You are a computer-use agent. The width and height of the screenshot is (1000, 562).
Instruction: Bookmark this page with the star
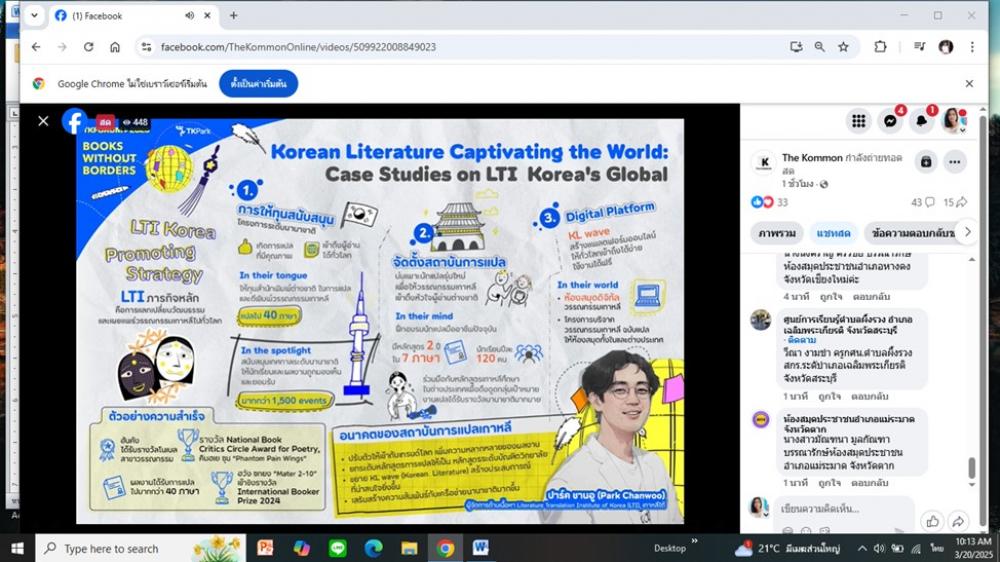(843, 47)
